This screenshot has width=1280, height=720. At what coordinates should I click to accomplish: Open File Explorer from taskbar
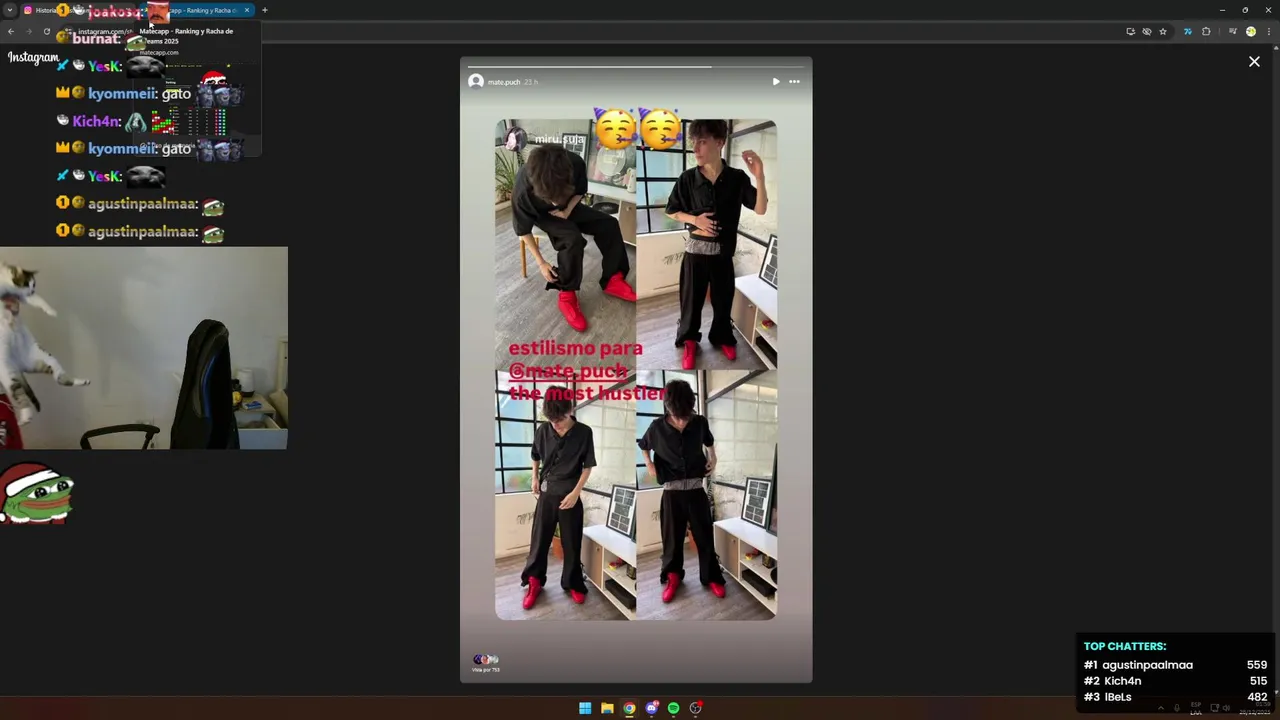(607, 708)
